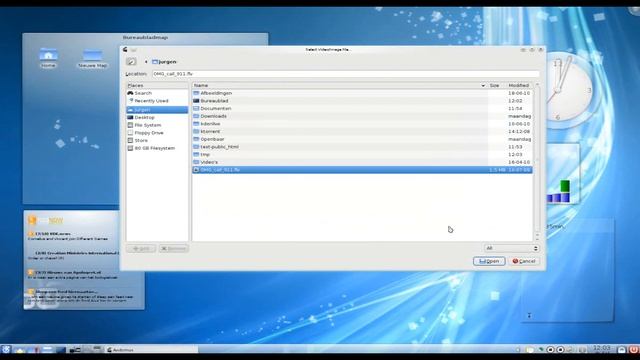The width and height of the screenshot is (640, 360).
Task: Click the OMG_cat_911.flv video file icon
Action: pyautogui.click(x=196, y=170)
